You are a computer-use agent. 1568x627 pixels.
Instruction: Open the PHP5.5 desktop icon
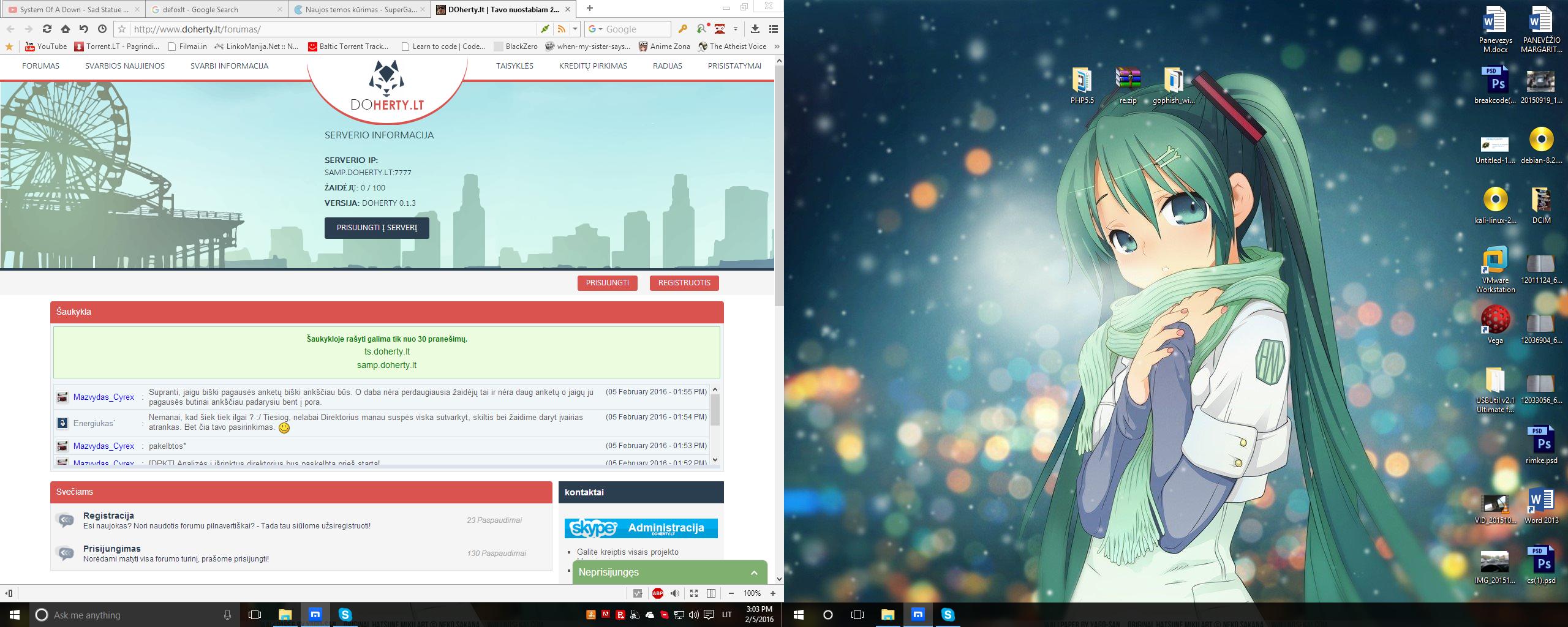point(1082,86)
